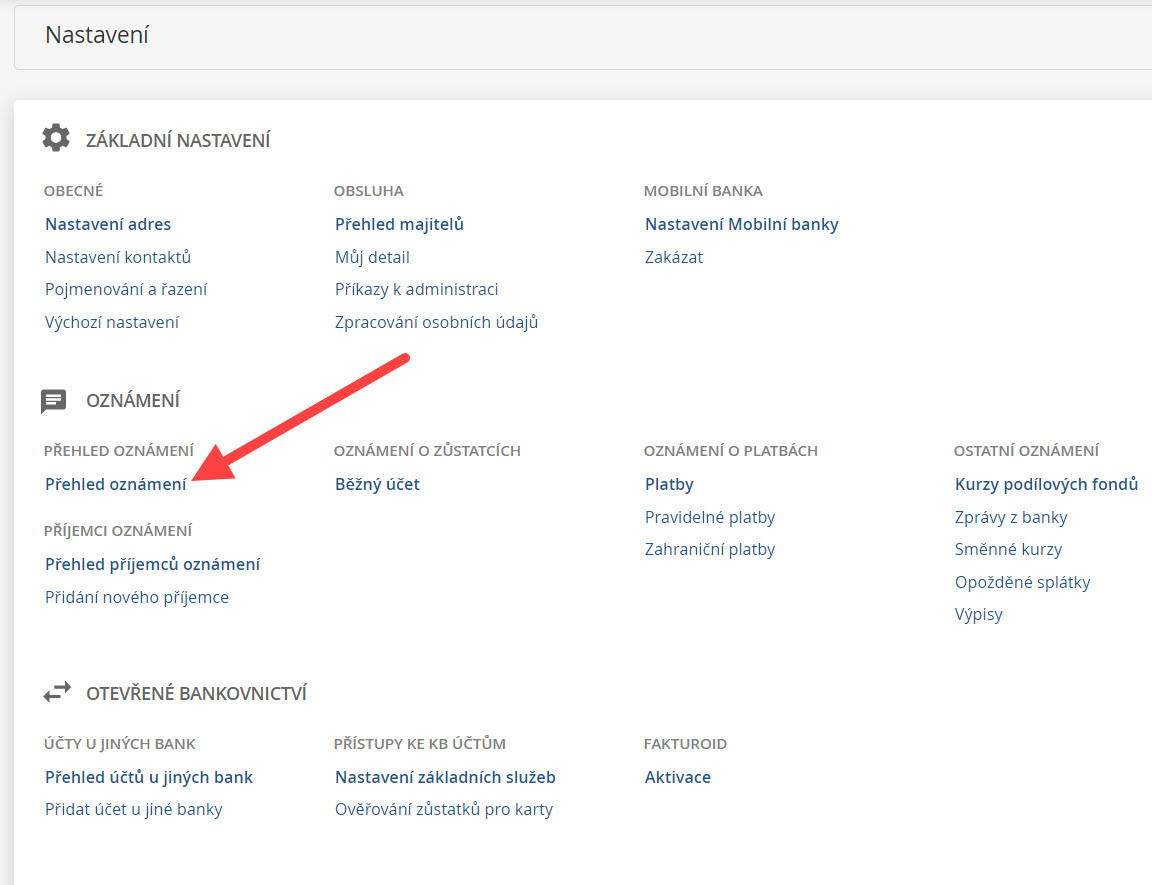Open Nastavení adres
The height and width of the screenshot is (885, 1152).
[x=108, y=224]
